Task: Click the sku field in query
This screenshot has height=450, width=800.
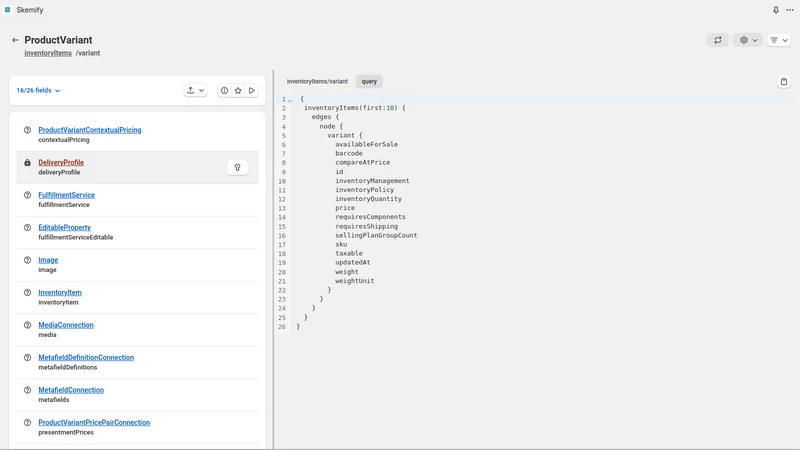Action: [x=341, y=244]
